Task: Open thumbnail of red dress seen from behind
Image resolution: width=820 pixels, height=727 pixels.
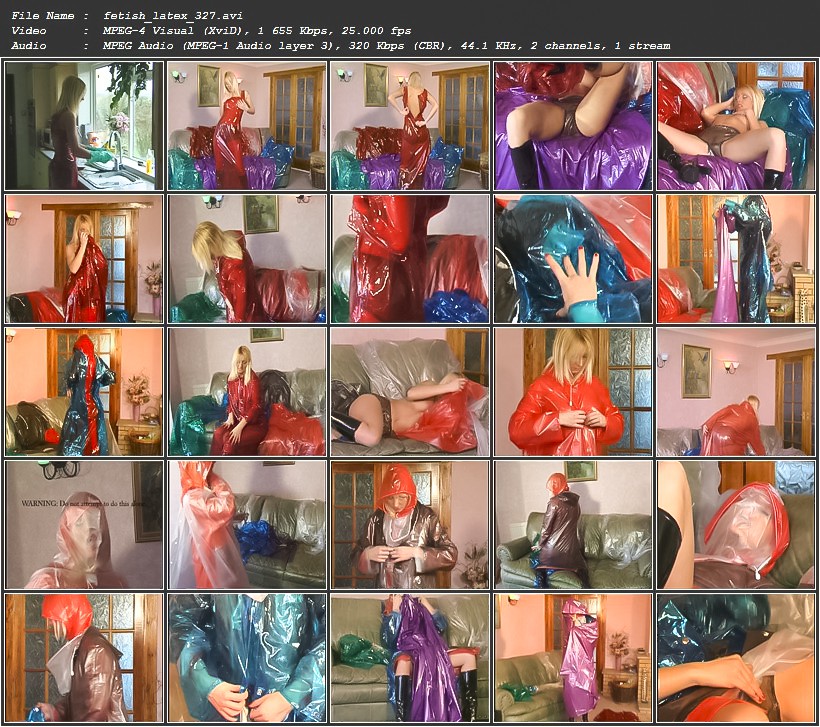Action: [x=410, y=126]
